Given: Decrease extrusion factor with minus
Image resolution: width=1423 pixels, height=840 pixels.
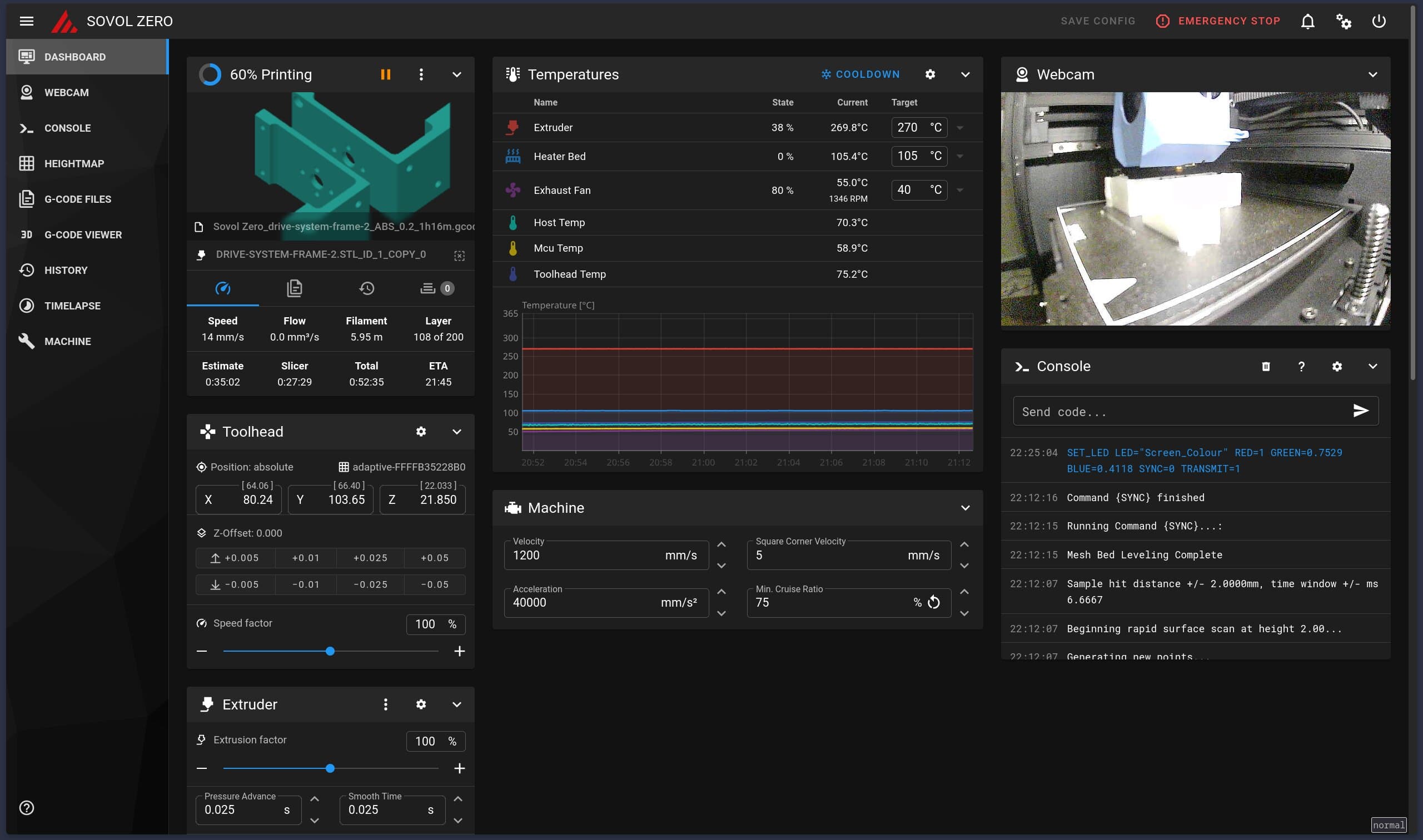Looking at the screenshot, I should pyautogui.click(x=202, y=768).
